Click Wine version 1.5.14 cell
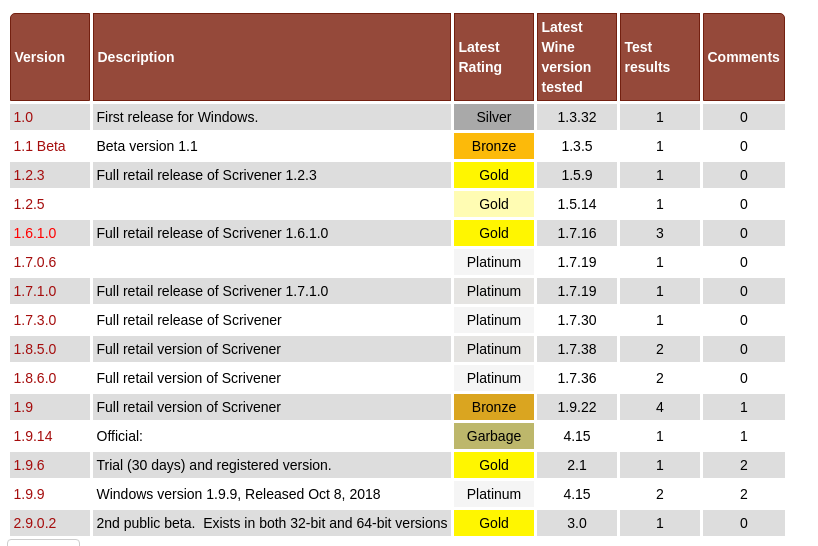The image size is (818, 546). [x=577, y=204]
